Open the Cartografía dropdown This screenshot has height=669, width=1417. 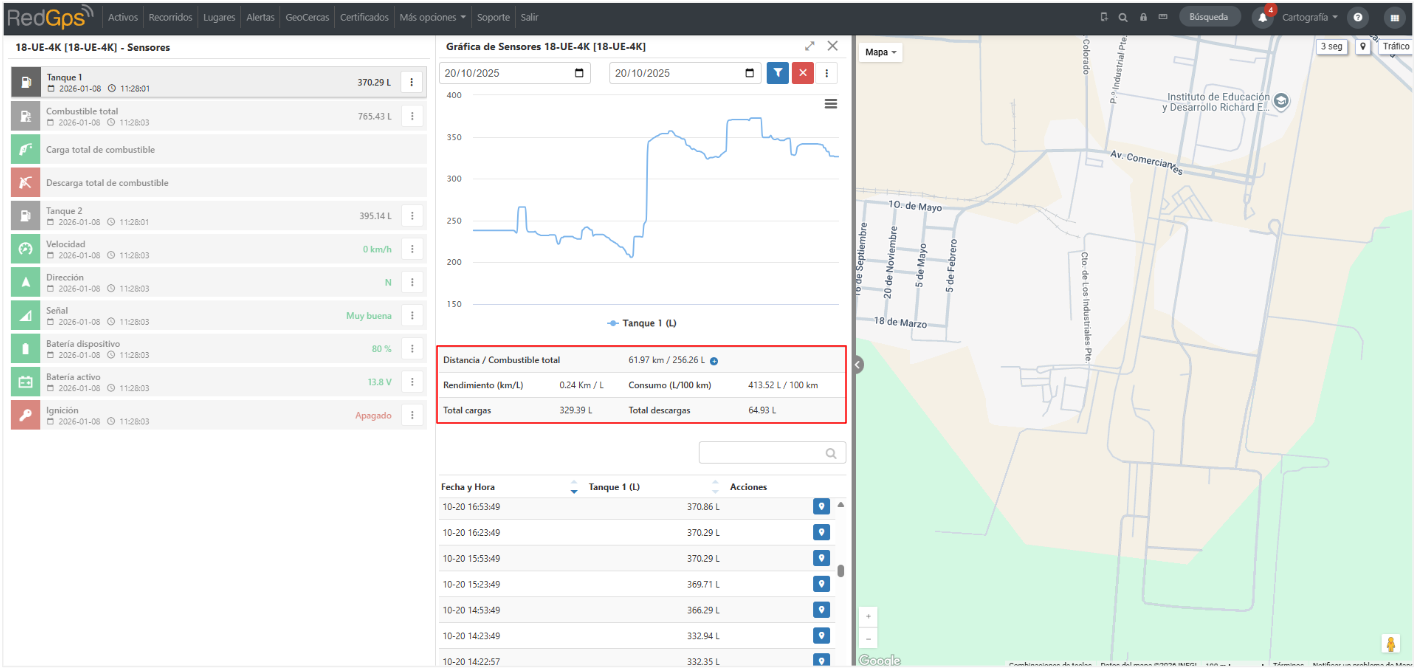point(1309,17)
